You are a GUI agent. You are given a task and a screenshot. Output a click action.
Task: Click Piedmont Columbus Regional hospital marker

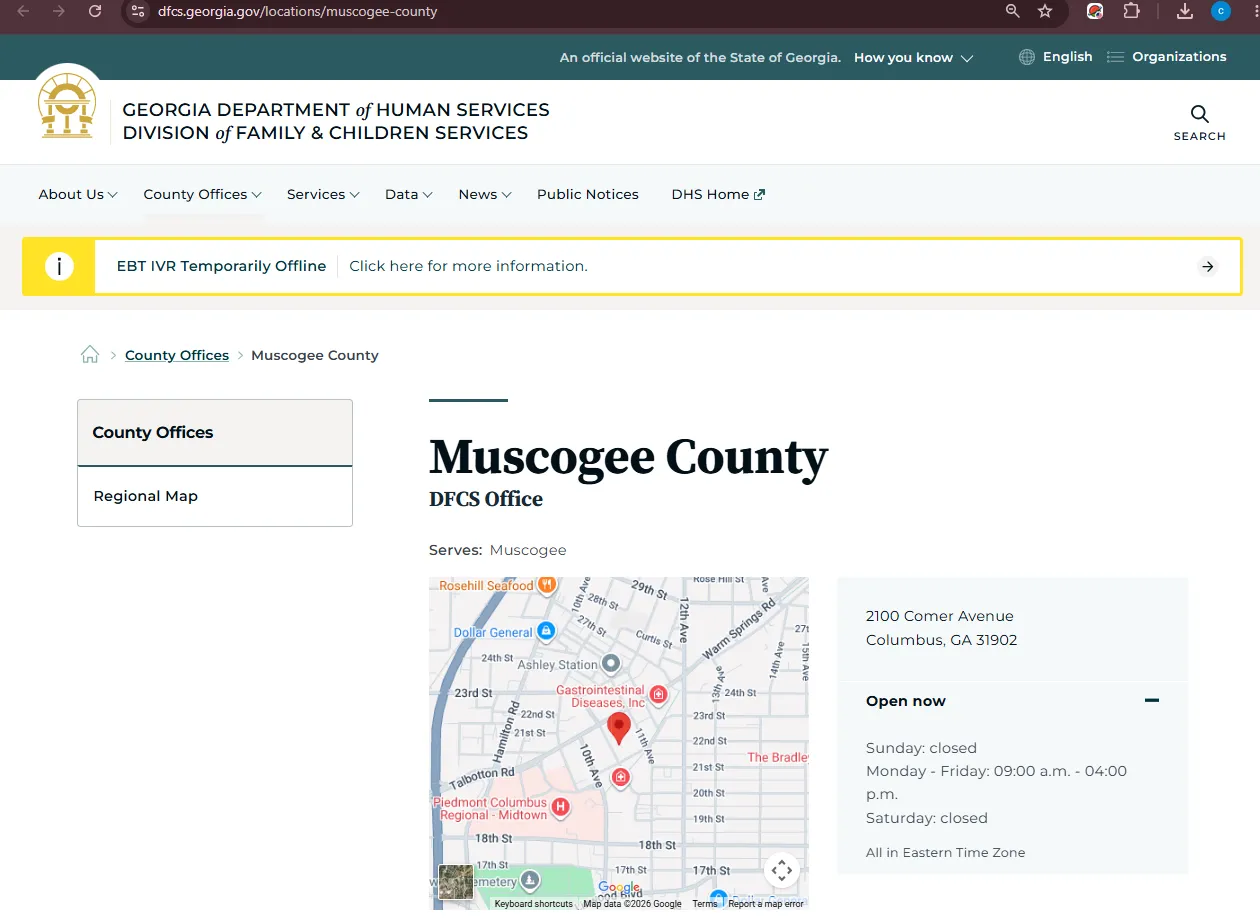point(561,806)
